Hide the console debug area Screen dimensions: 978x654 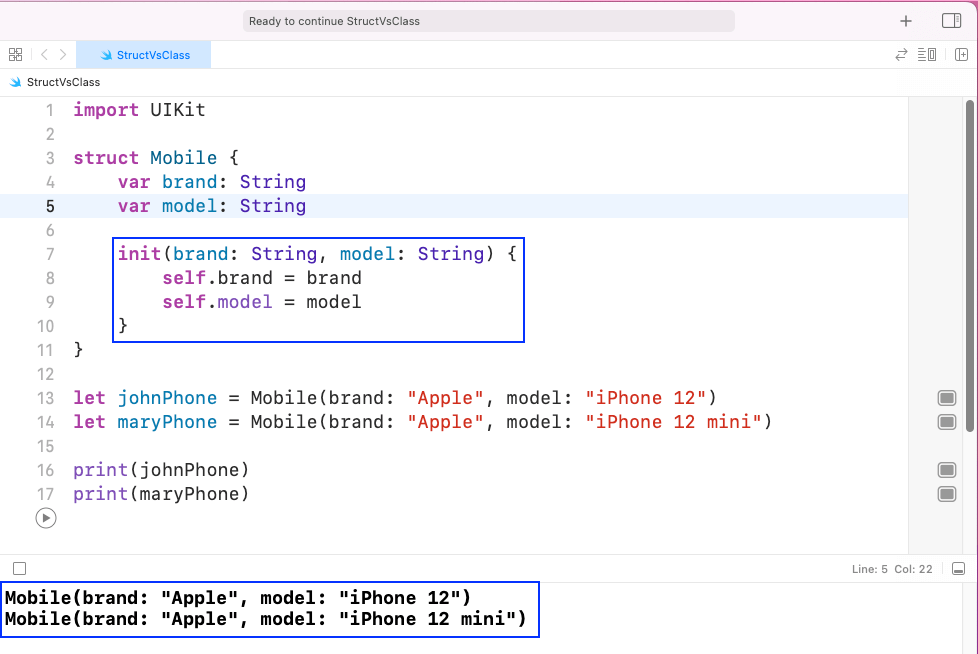point(958,569)
